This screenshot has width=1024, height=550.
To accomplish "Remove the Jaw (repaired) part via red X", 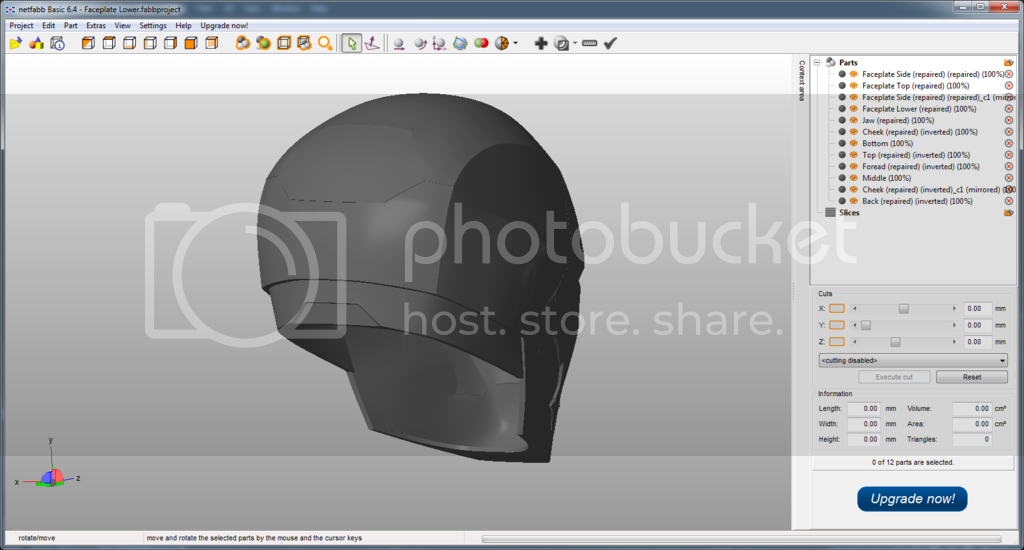I will click(1008, 120).
